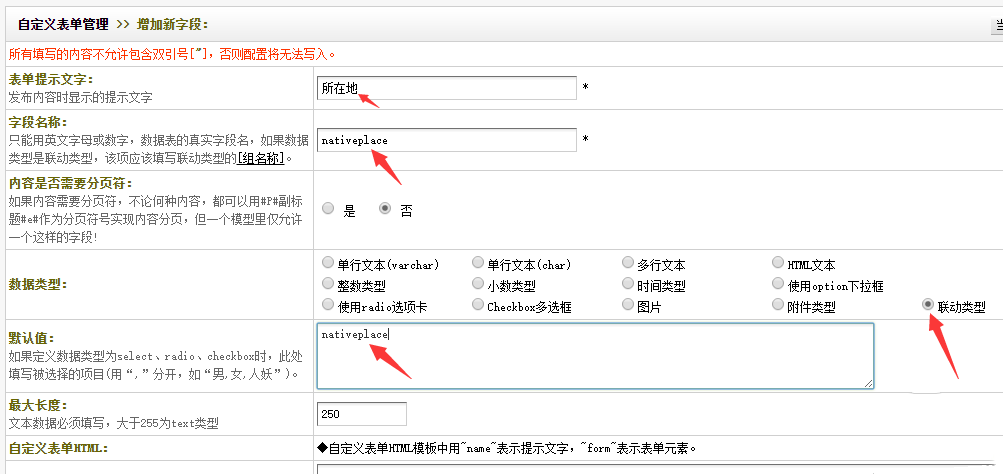Select the 图片 data type radio
This screenshot has width=1003, height=474.
[628, 305]
